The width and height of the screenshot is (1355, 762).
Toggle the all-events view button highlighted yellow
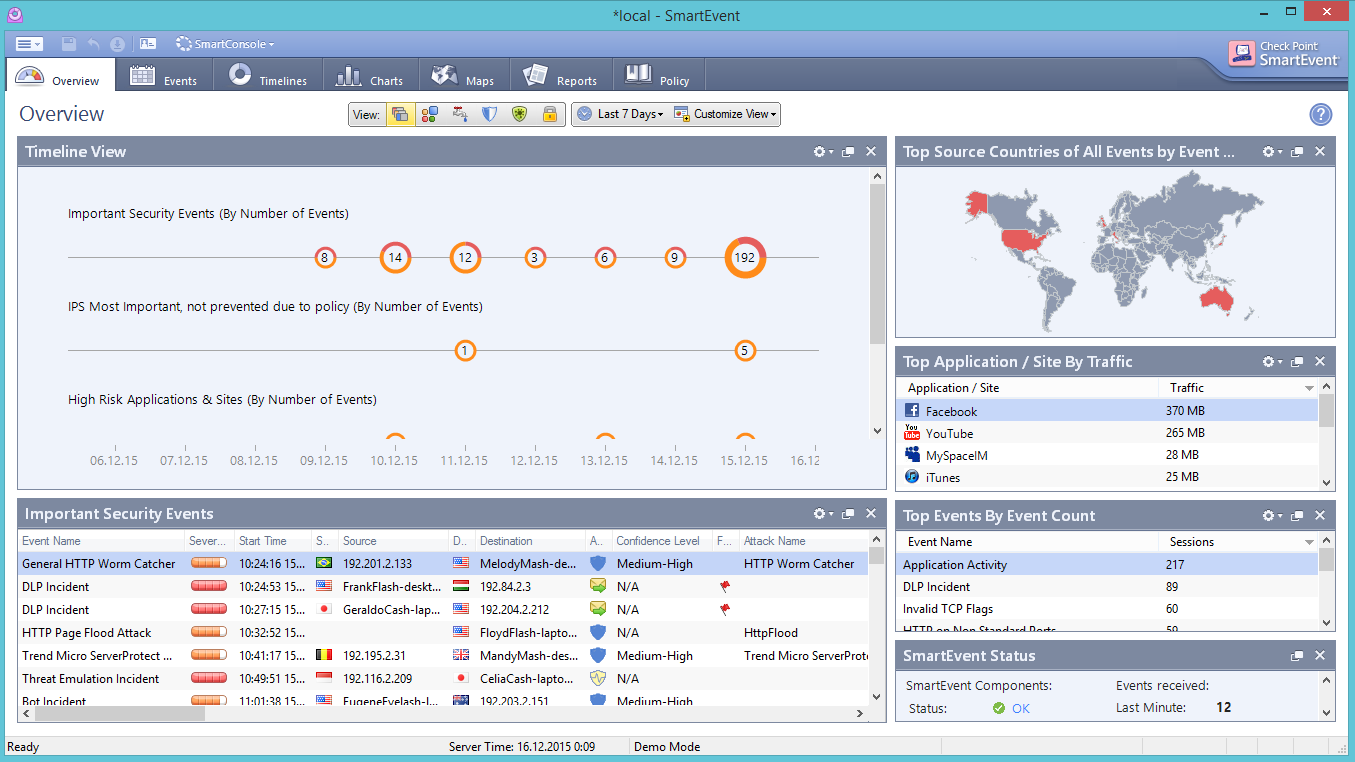coord(400,115)
